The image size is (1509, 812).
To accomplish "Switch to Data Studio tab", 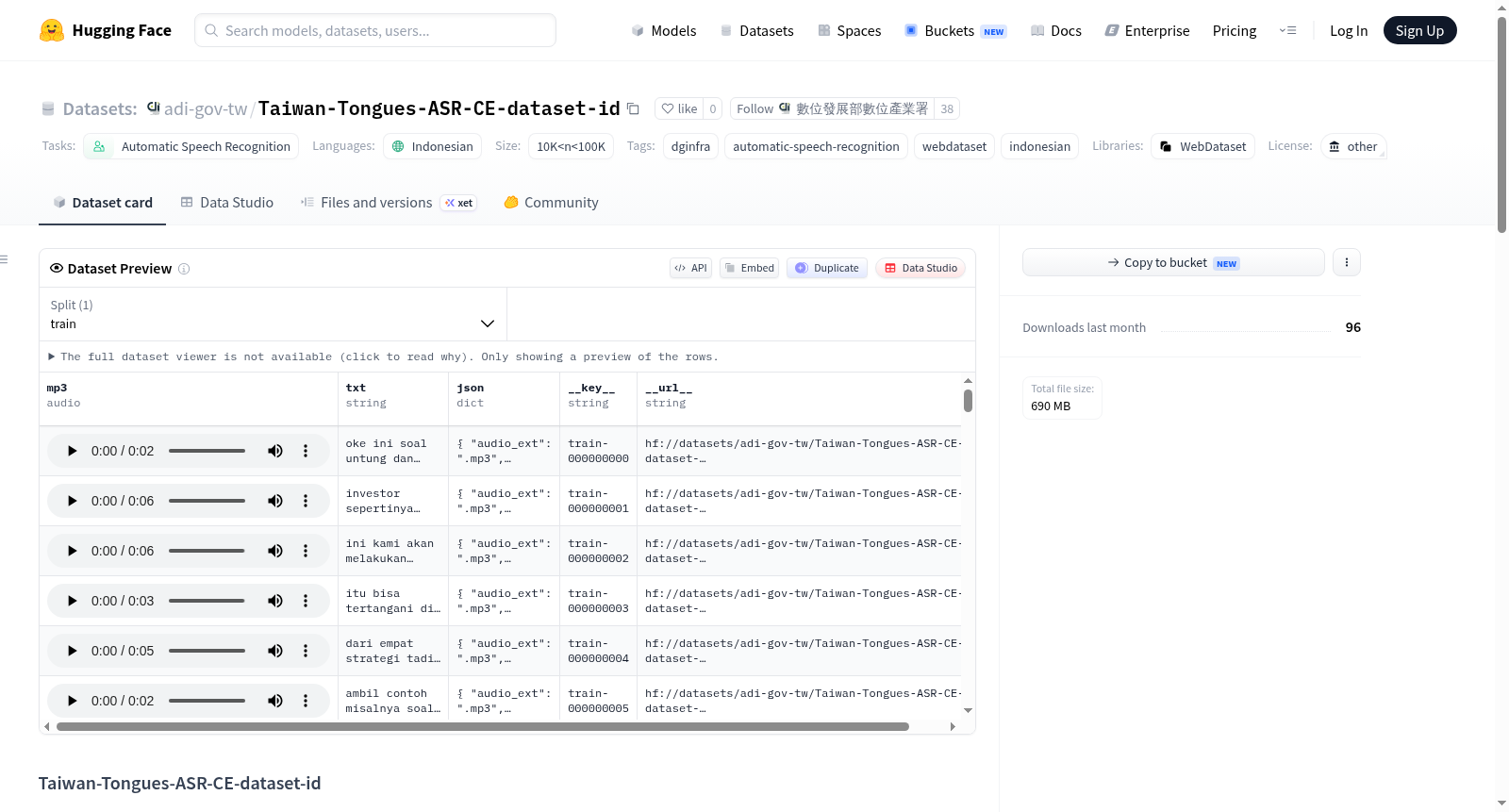I will click(x=227, y=203).
